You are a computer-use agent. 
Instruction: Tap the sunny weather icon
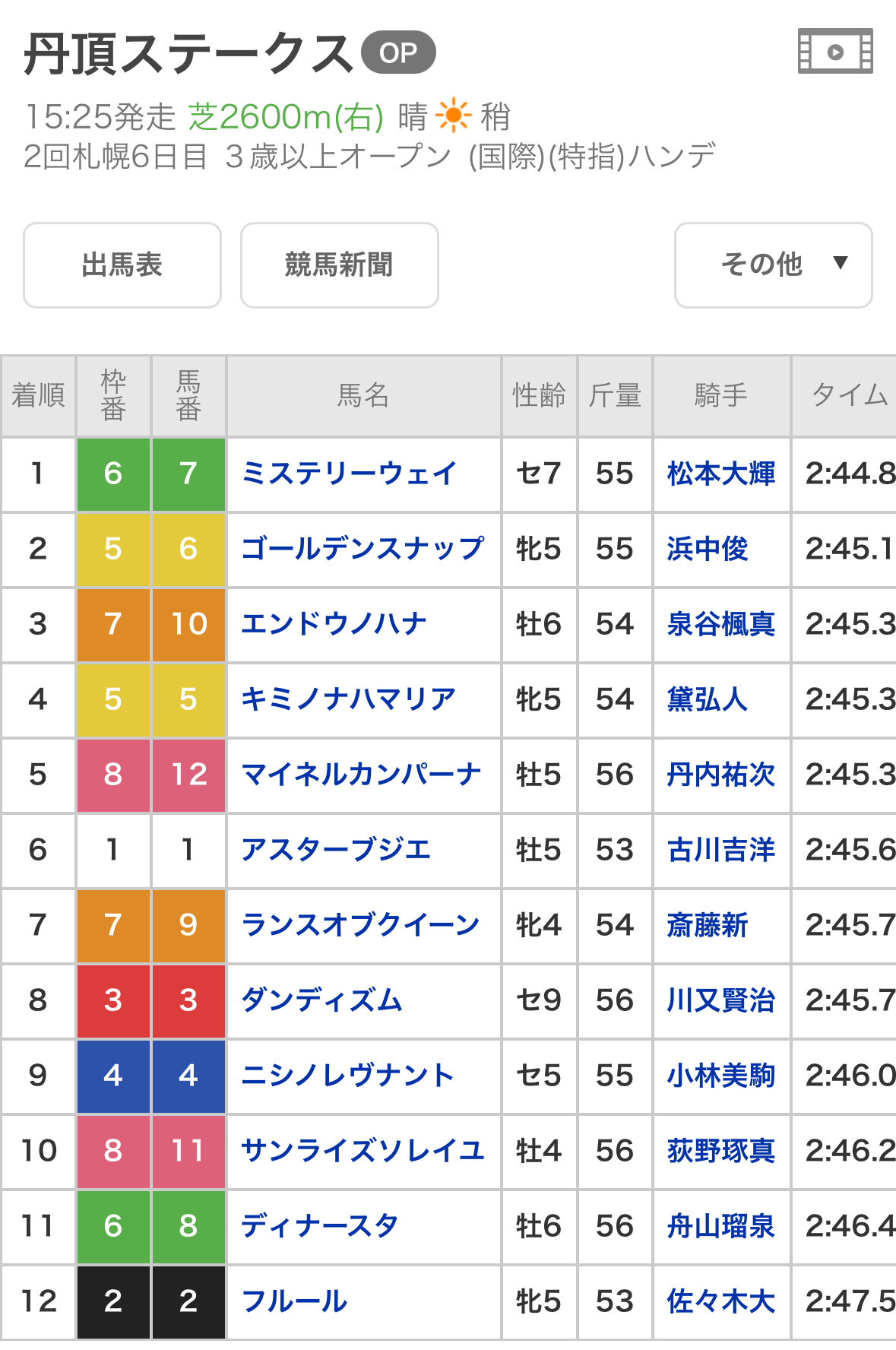(x=454, y=116)
